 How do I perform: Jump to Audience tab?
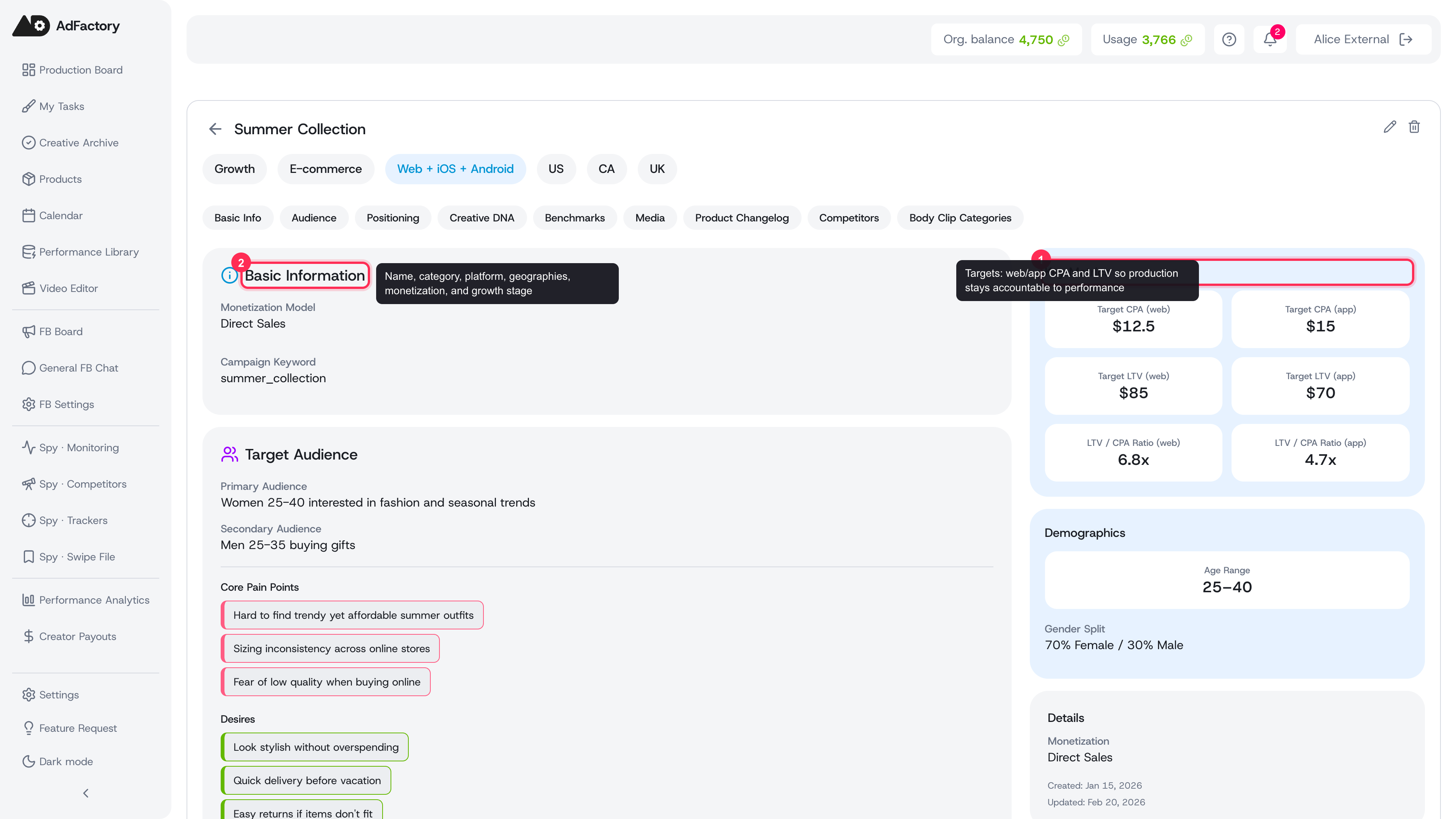[x=314, y=218]
